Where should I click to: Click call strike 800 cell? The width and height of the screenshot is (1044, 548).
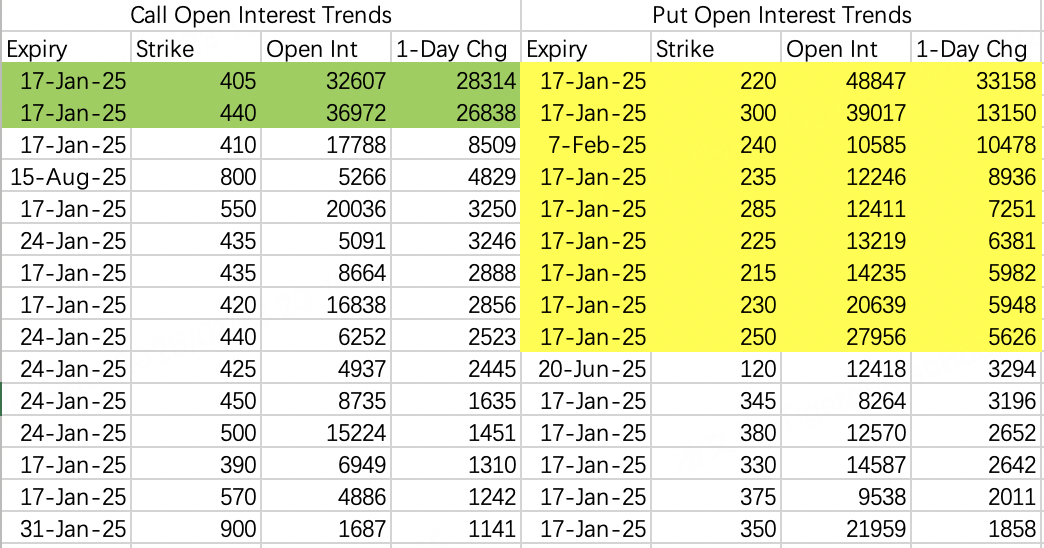196,176
